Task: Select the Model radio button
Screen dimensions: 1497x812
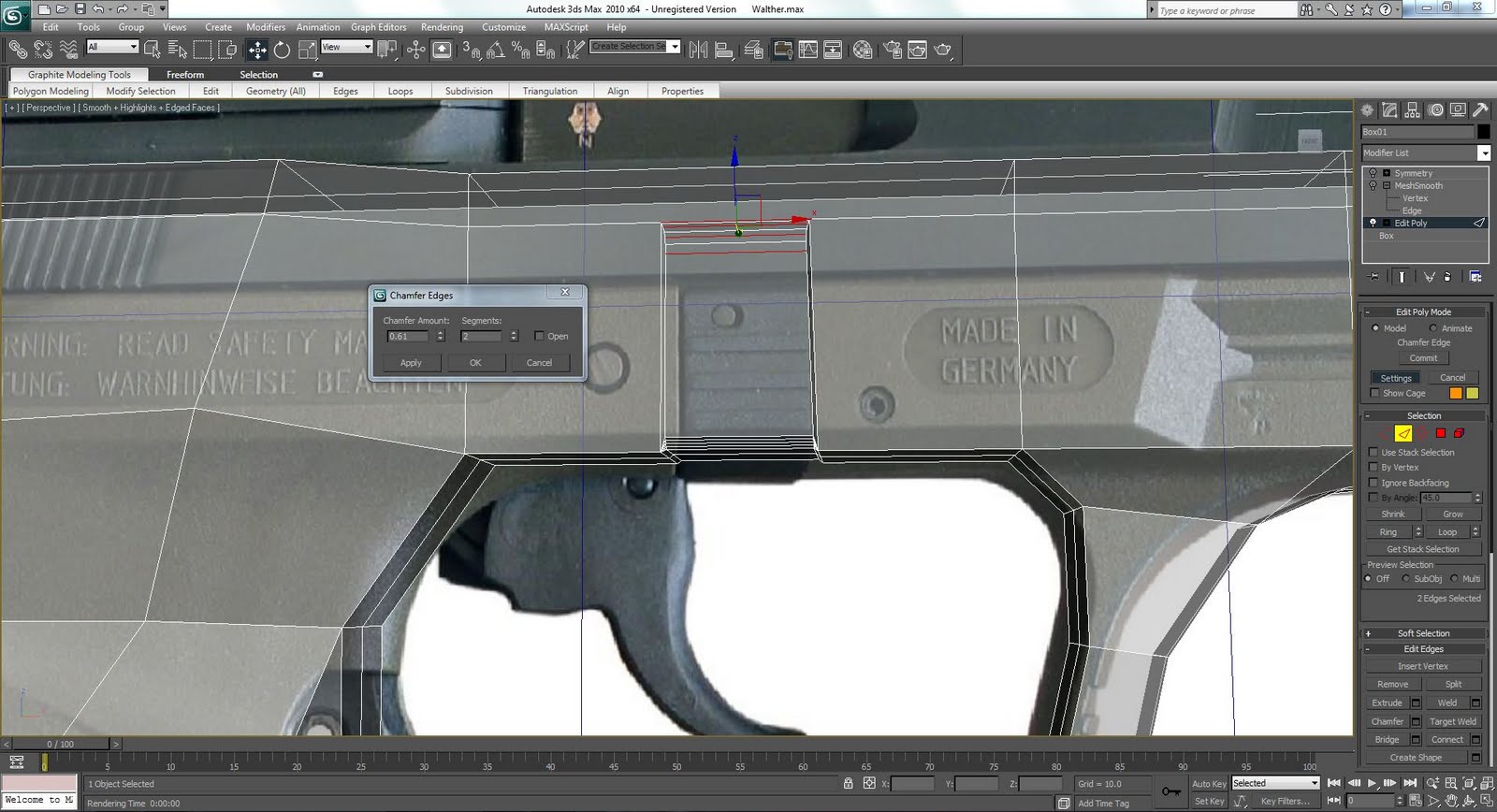Action: click(x=1375, y=328)
